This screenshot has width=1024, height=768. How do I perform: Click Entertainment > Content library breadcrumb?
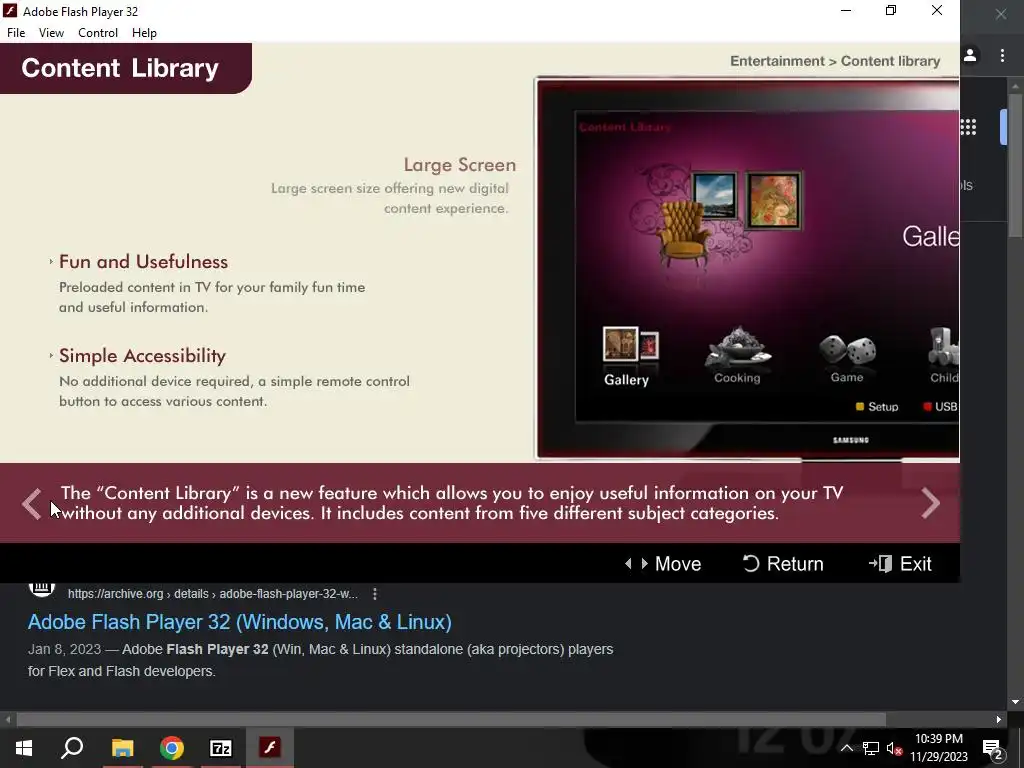point(835,61)
